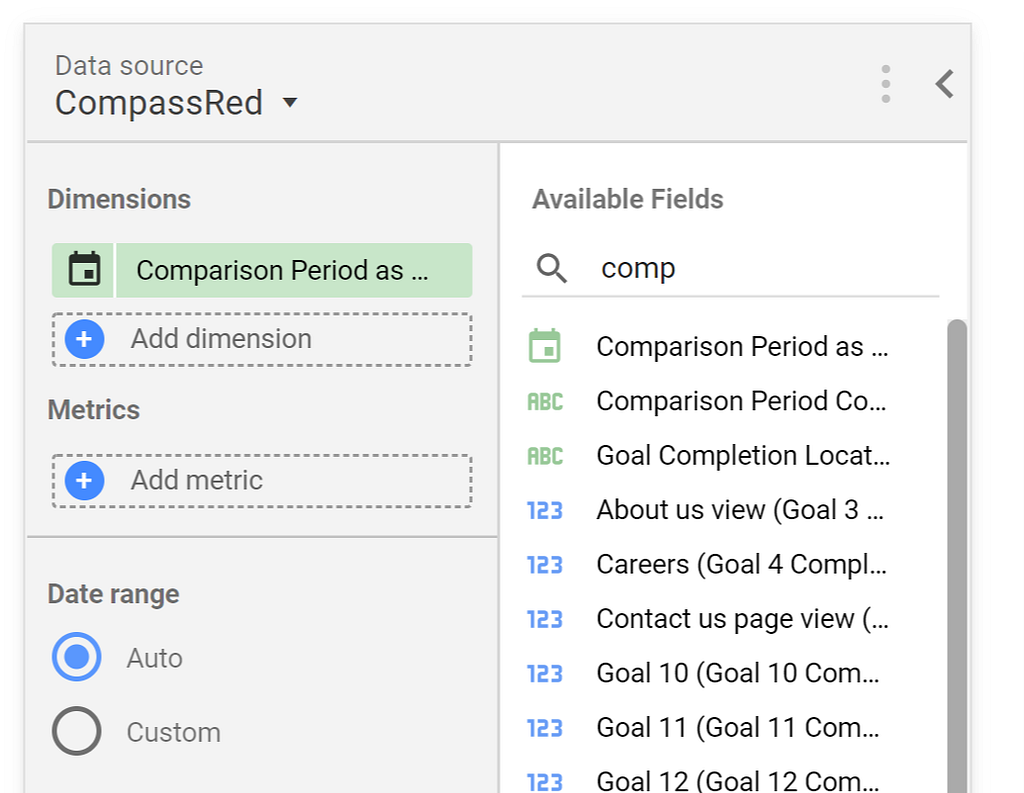Select the Comparison Period Co… field

point(741,401)
